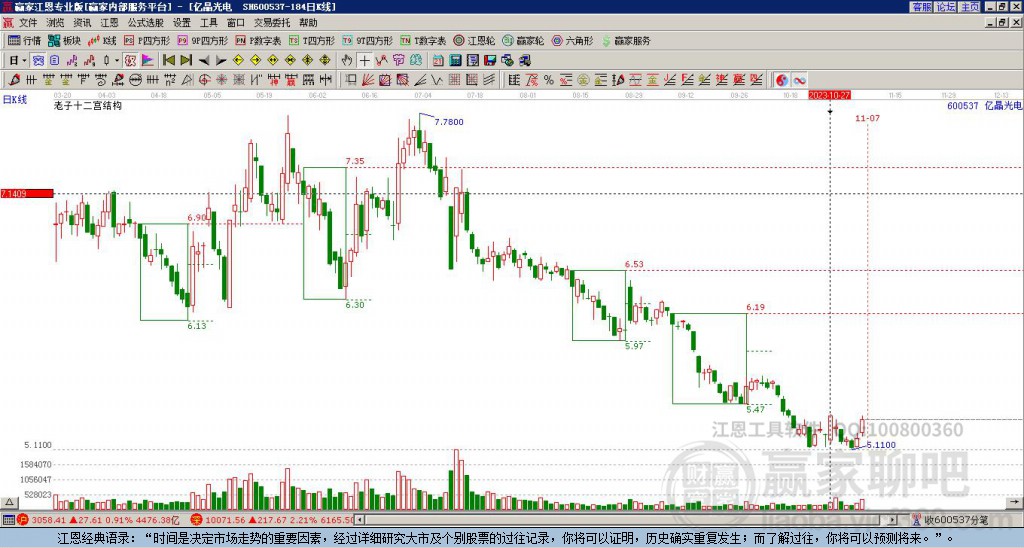
Task: Expand the 日 period dropdown
Action: click(x=25, y=61)
